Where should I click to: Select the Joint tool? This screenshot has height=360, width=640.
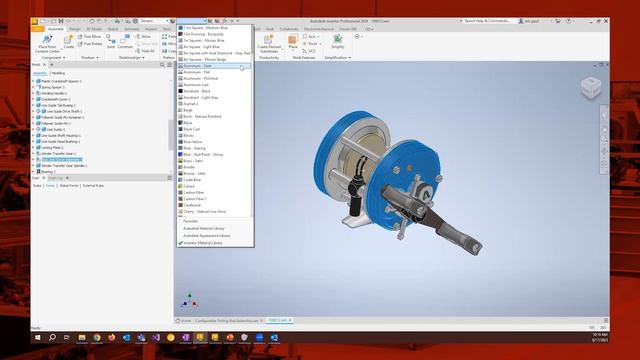tap(111, 42)
